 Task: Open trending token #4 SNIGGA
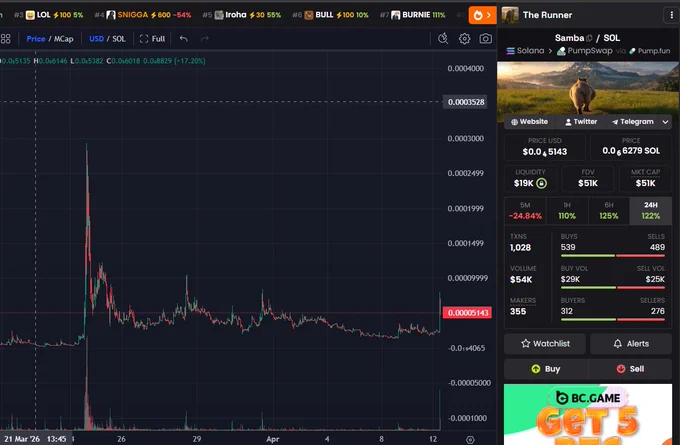(143, 15)
